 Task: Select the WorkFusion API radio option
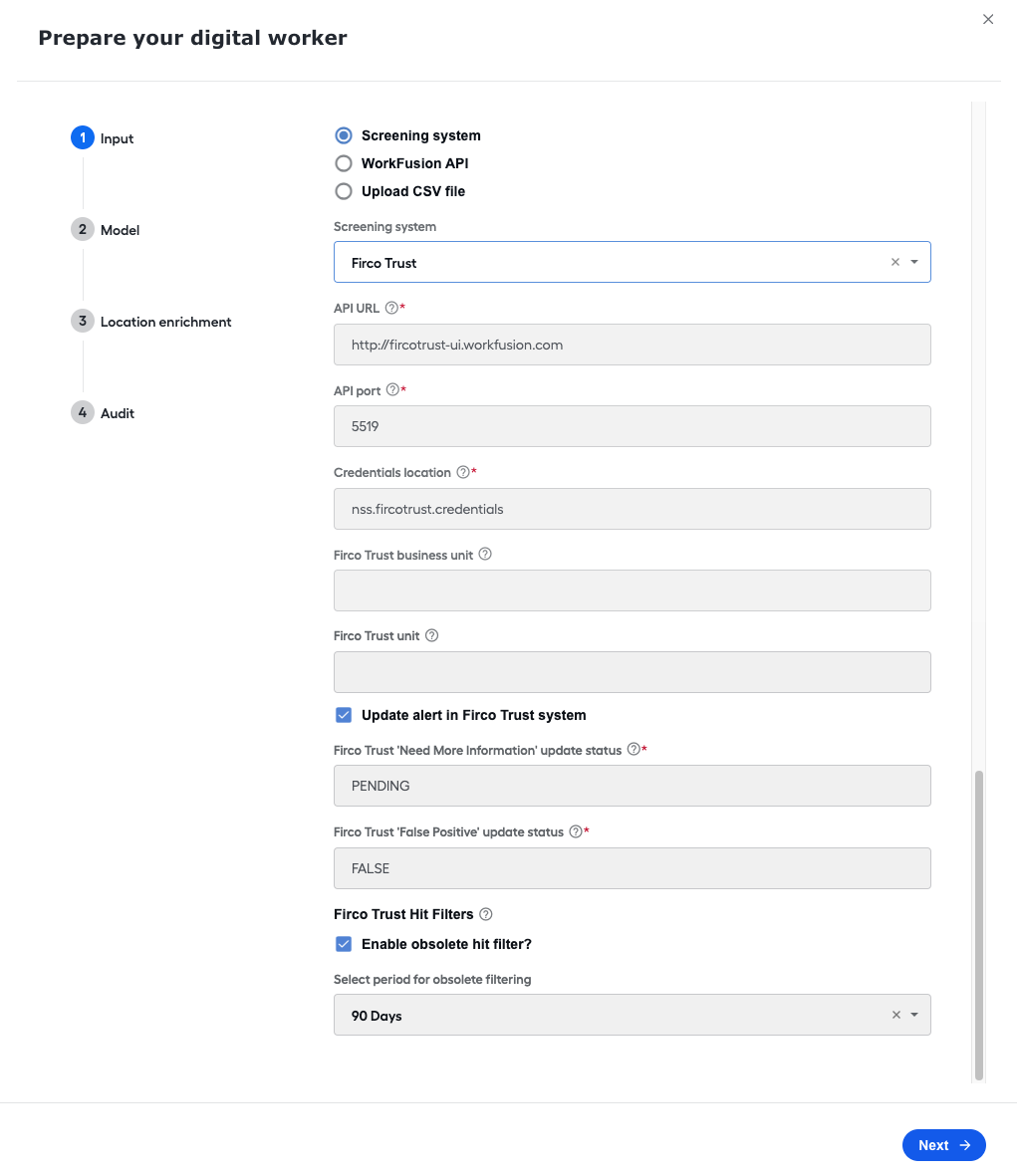pyautogui.click(x=344, y=163)
